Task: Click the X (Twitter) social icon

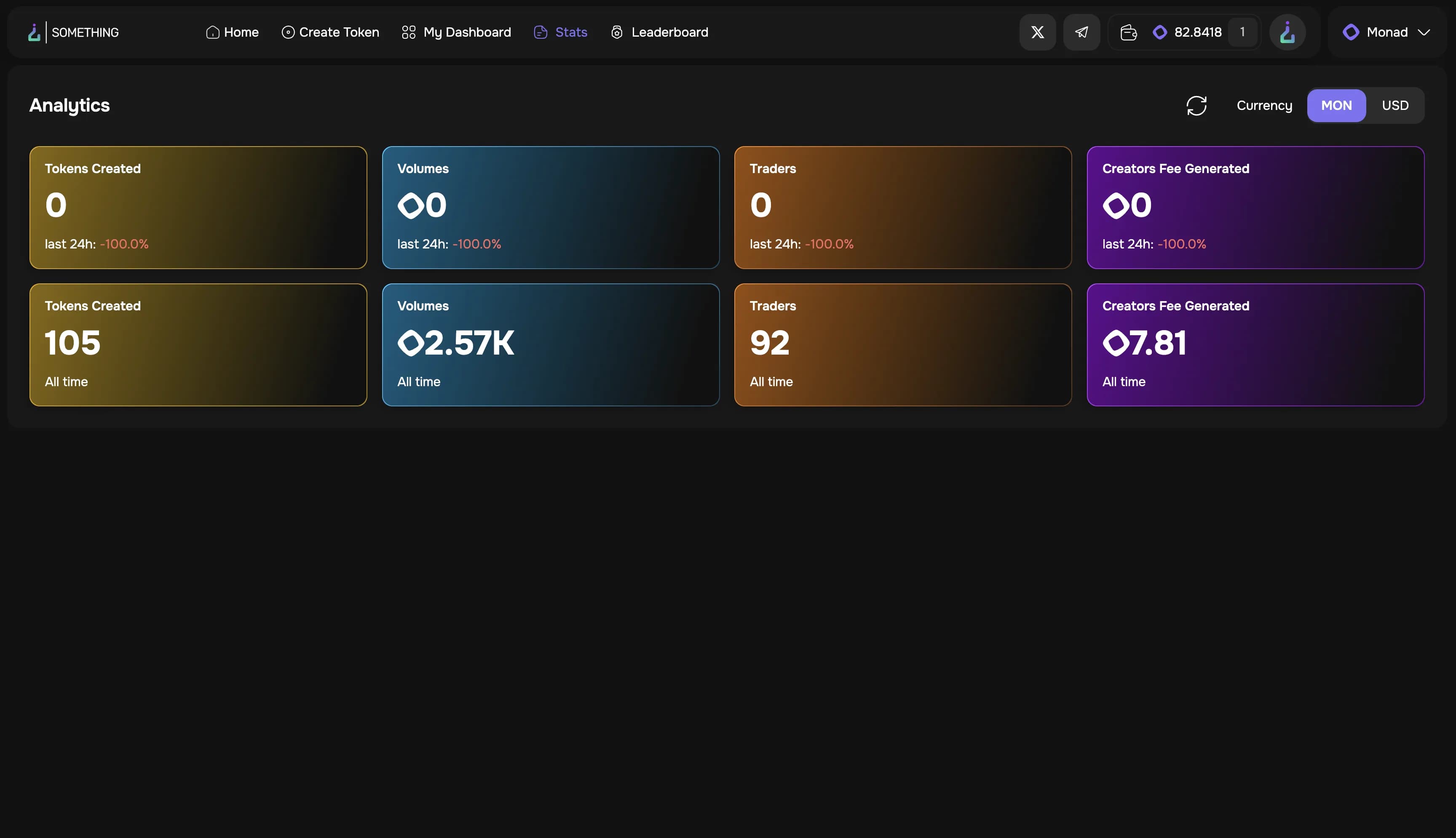Action: [x=1038, y=32]
